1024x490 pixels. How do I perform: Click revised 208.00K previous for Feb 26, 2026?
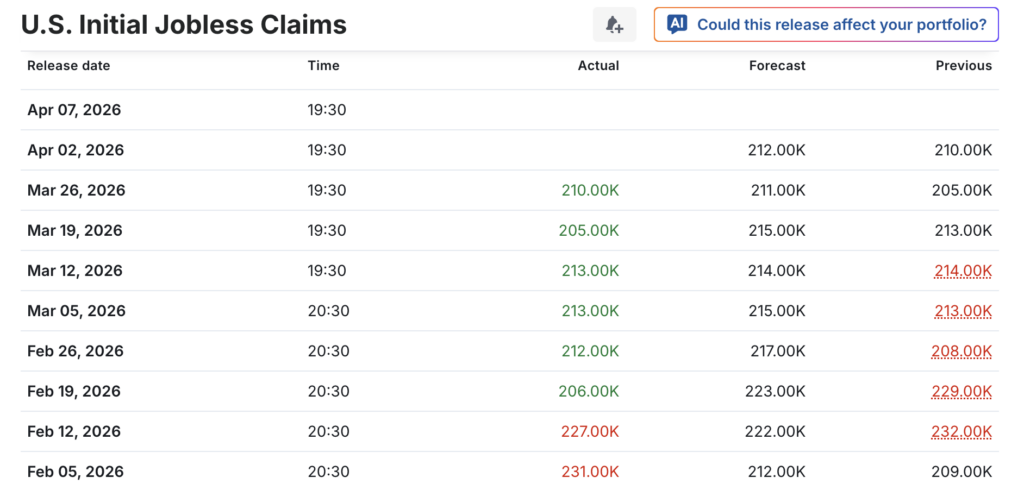click(962, 351)
